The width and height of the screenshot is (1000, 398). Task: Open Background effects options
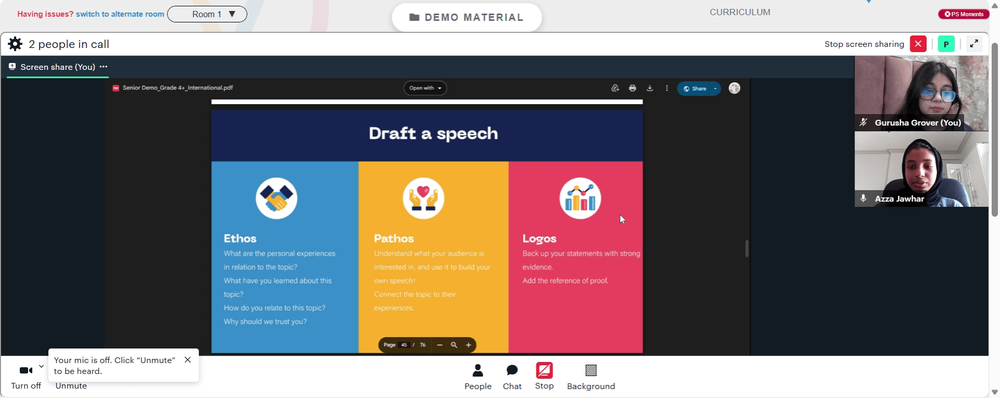click(x=591, y=377)
